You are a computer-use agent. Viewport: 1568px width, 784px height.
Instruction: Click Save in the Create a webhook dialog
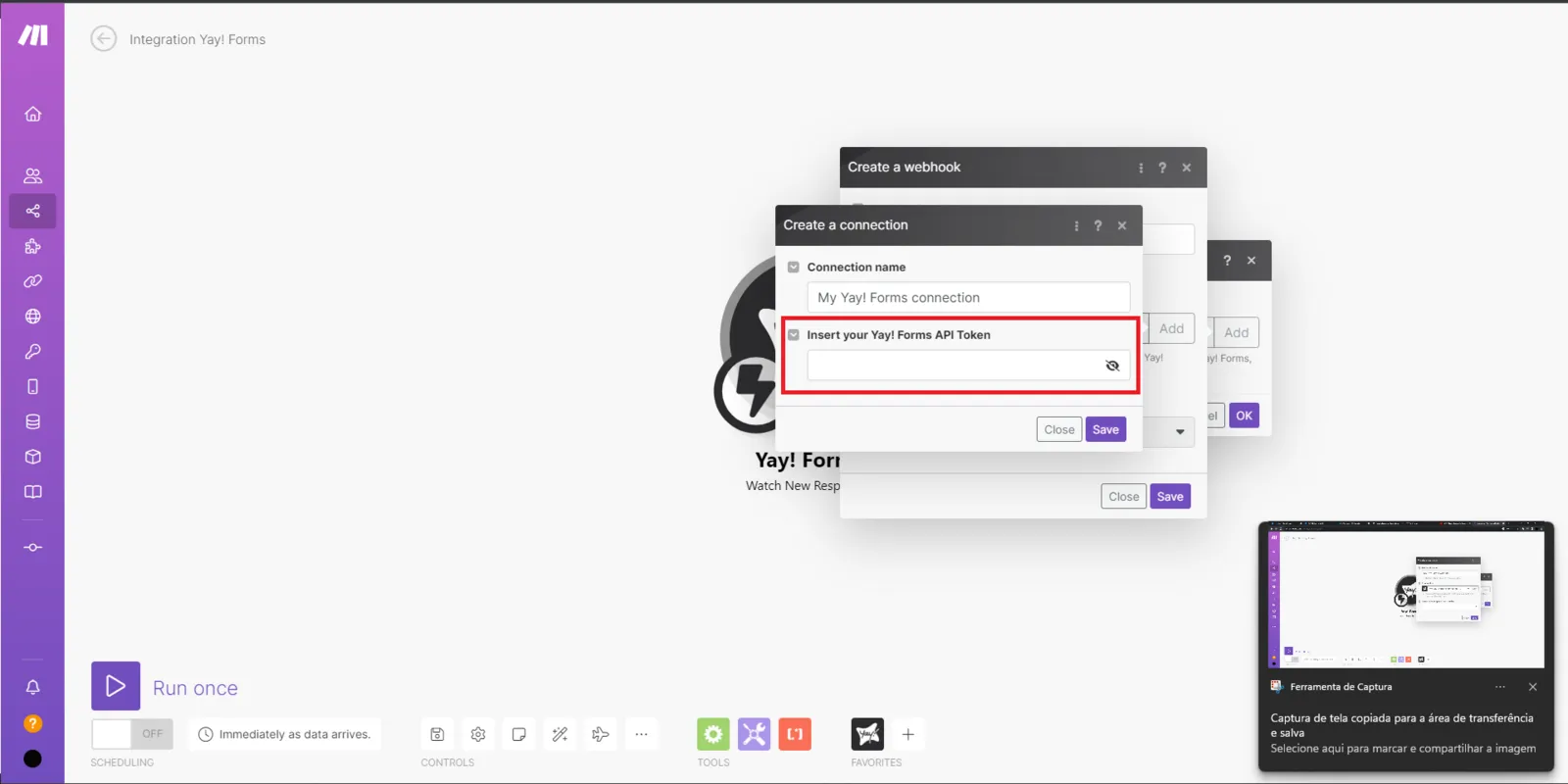tap(1170, 497)
